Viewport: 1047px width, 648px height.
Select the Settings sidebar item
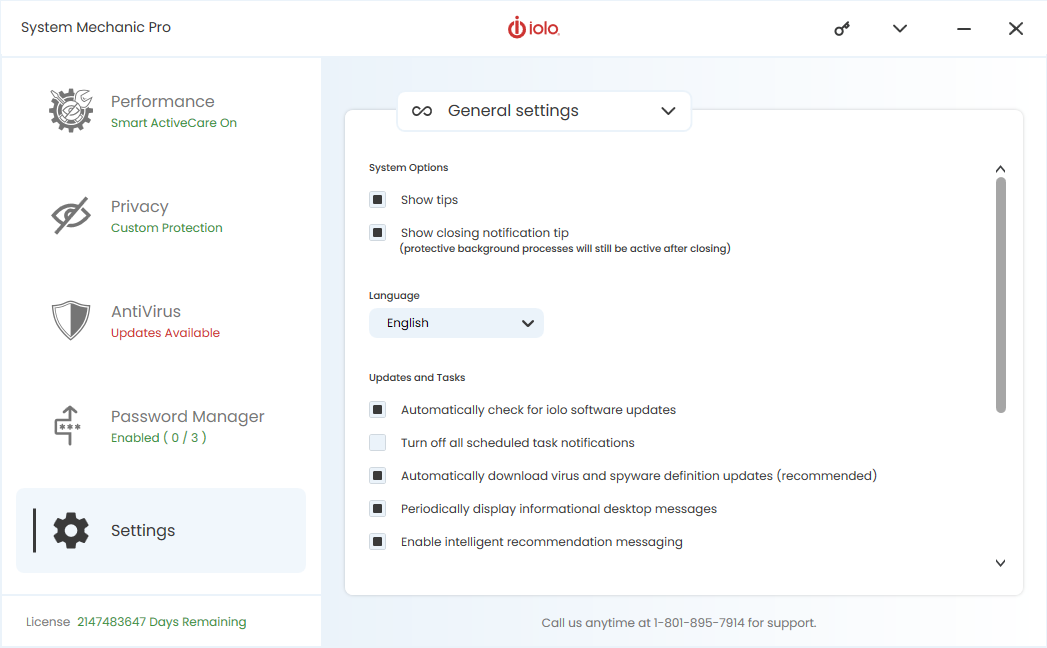161,530
